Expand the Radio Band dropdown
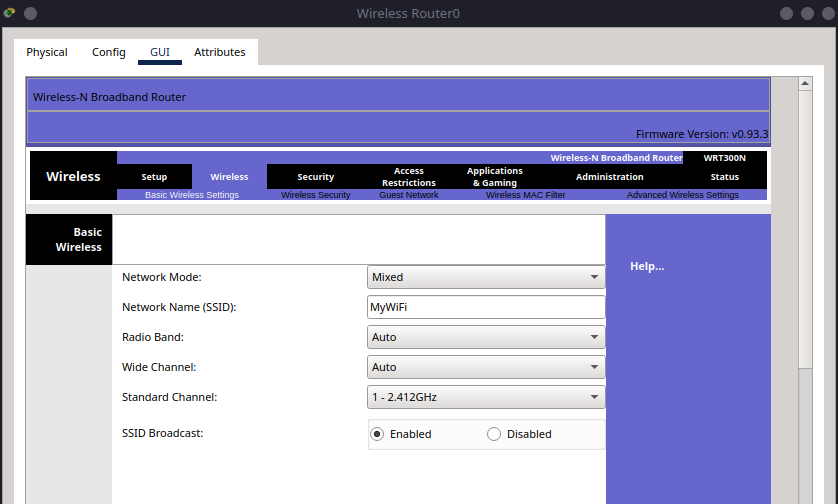Viewport: 838px width, 504px height. click(486, 337)
